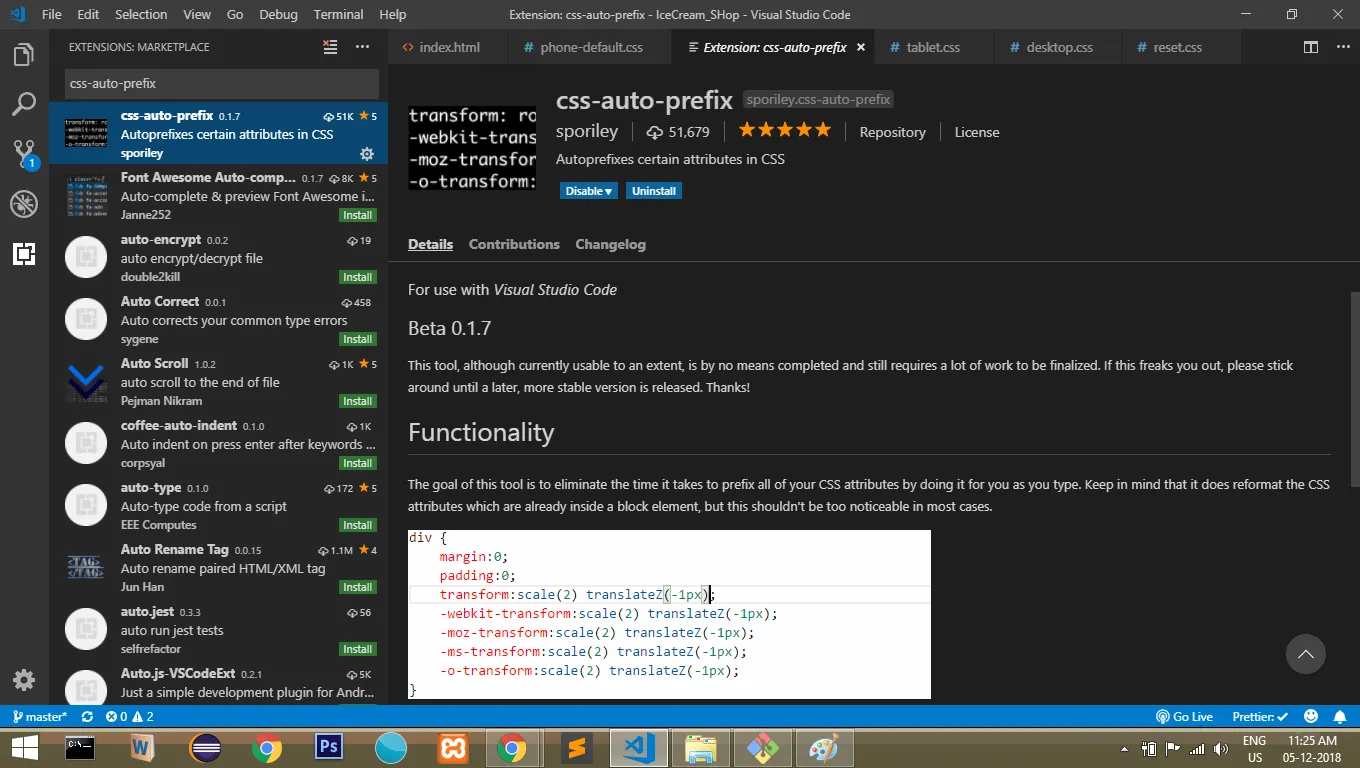
Task: Switch to the desktop.css tab
Action: click(x=1059, y=47)
